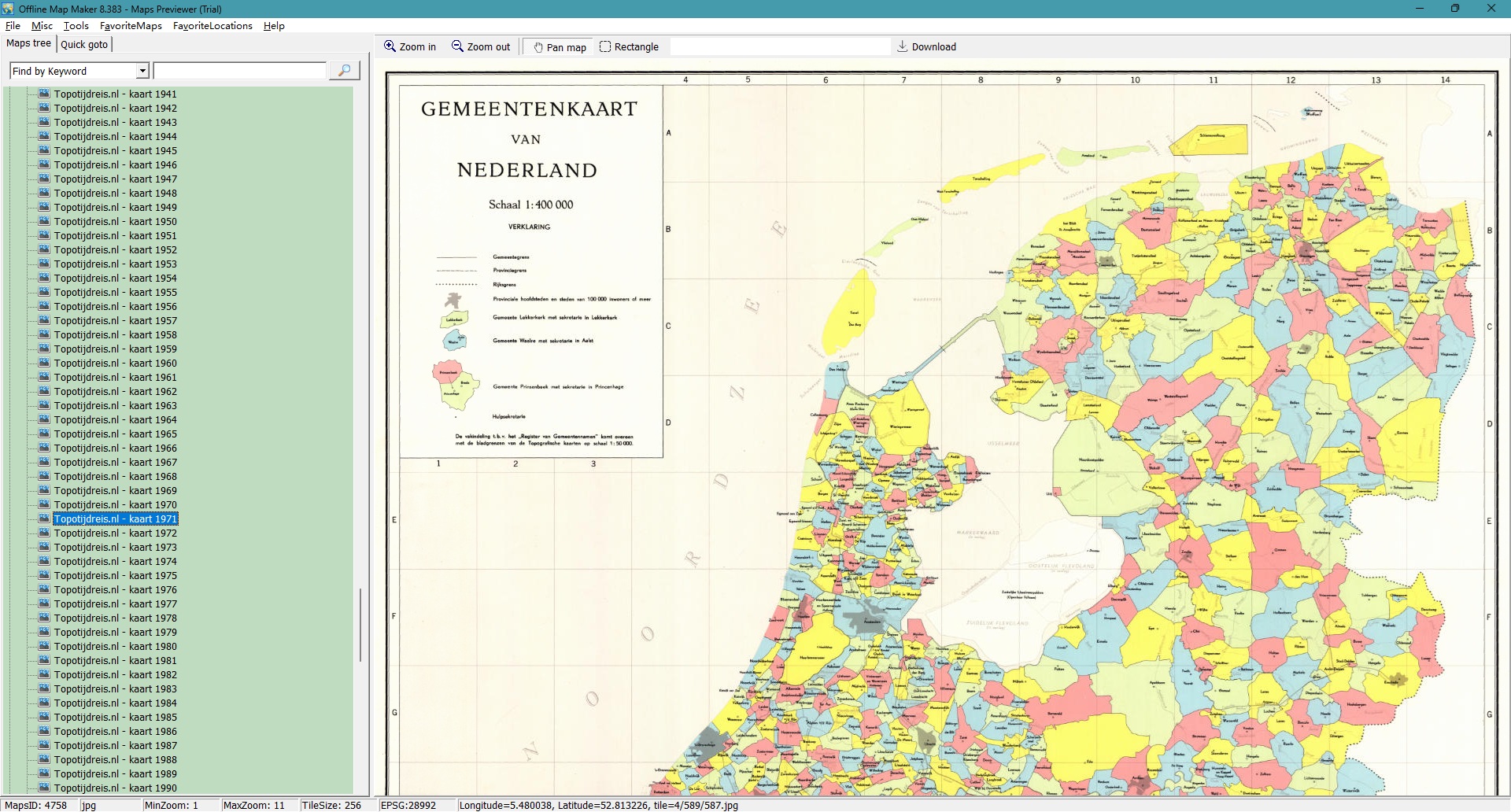Select Topotijdreis.nl - kaart 1990 in tree

pos(115,788)
